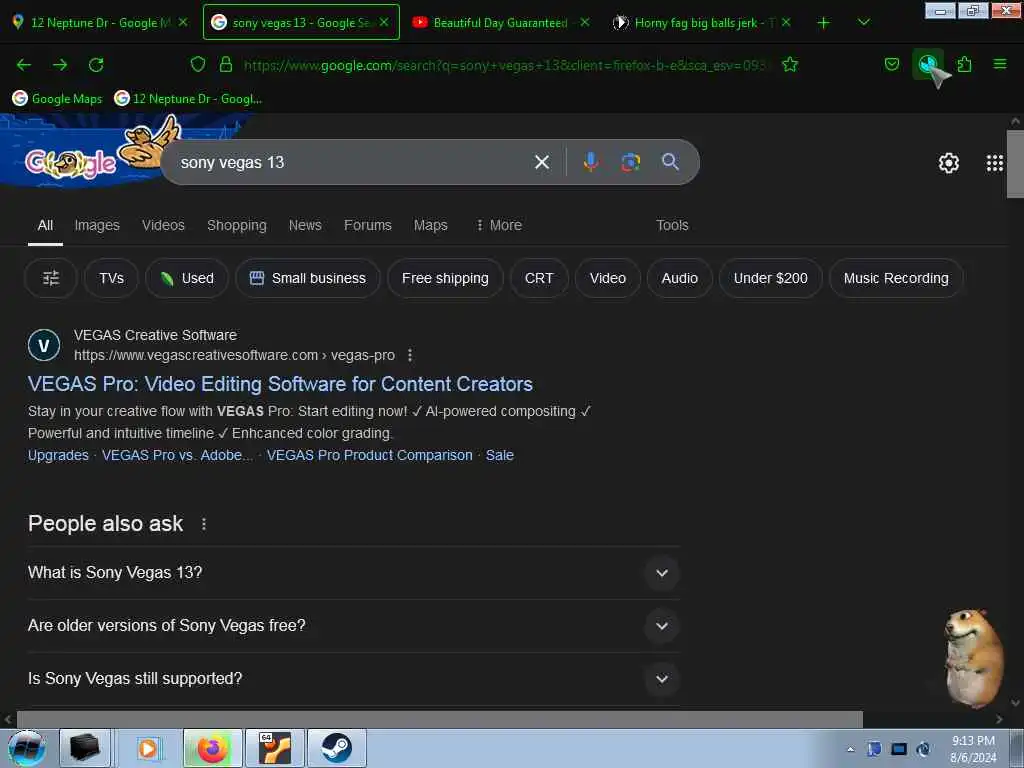
Task: Submit search with magnifying glass icon
Action: 670,162
